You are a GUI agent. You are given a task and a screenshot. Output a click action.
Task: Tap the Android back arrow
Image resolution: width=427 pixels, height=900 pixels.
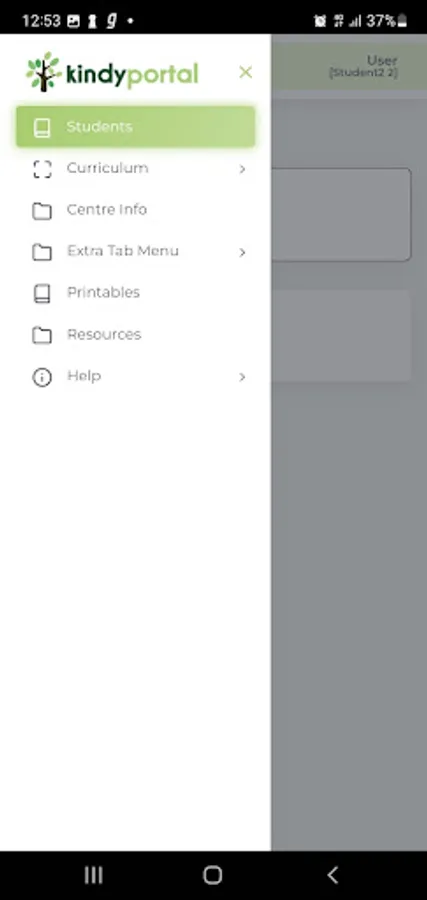pos(332,875)
